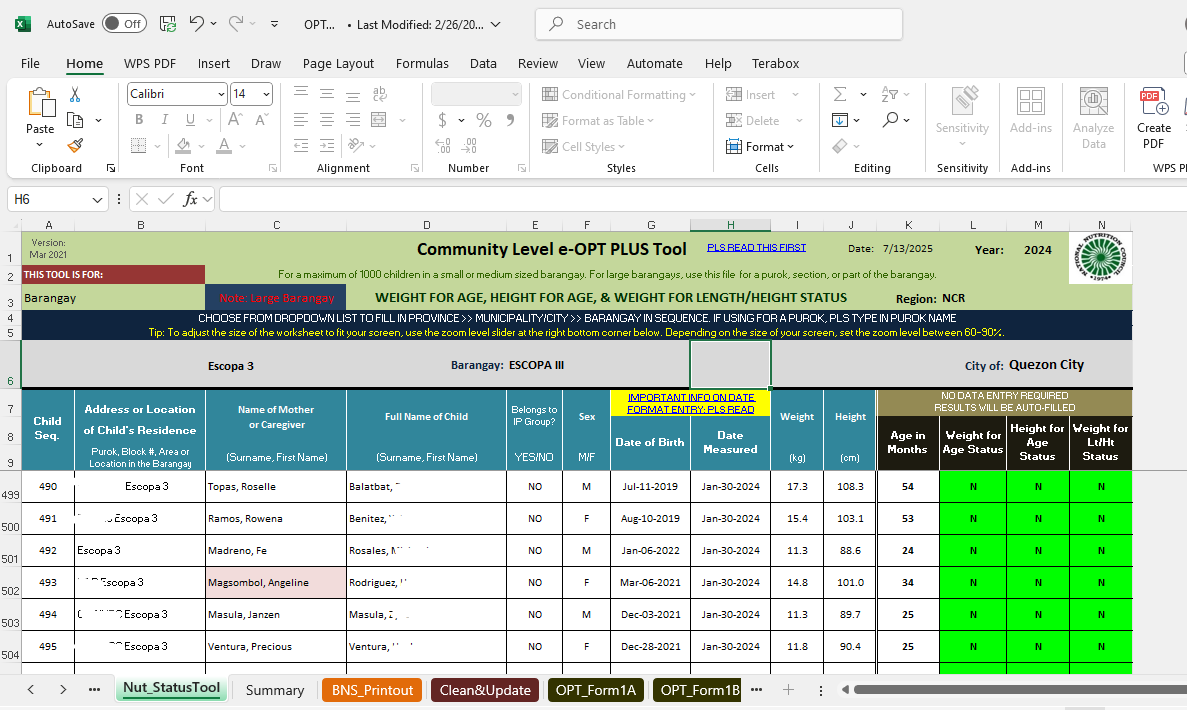Open the font name dropdown

tap(221, 94)
